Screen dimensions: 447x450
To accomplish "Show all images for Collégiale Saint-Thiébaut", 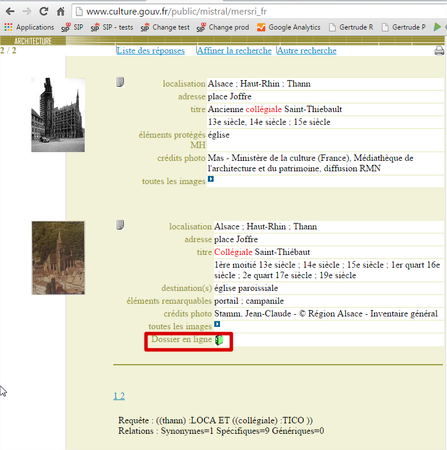I will click(217, 324).
